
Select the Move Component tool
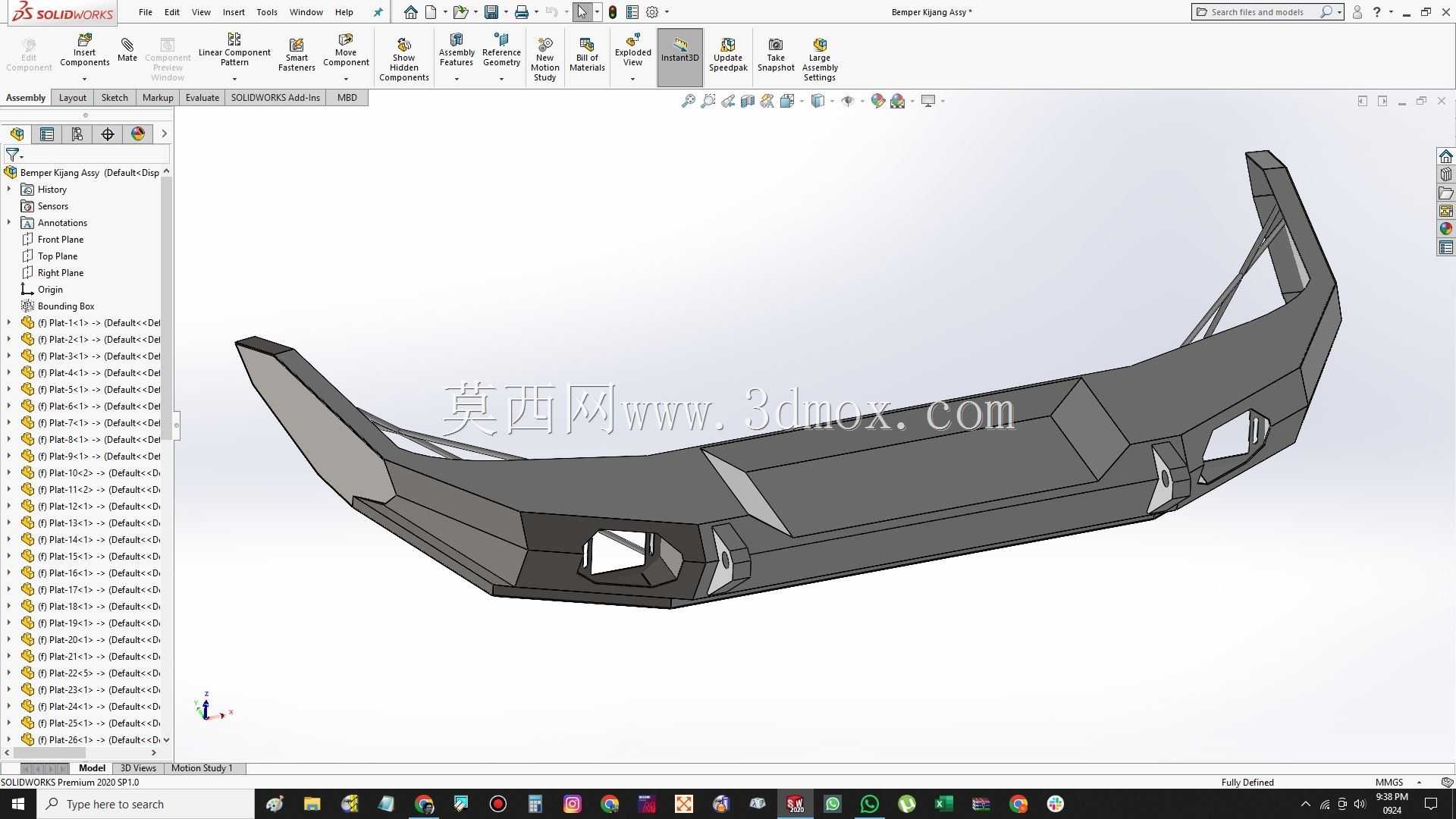[346, 50]
